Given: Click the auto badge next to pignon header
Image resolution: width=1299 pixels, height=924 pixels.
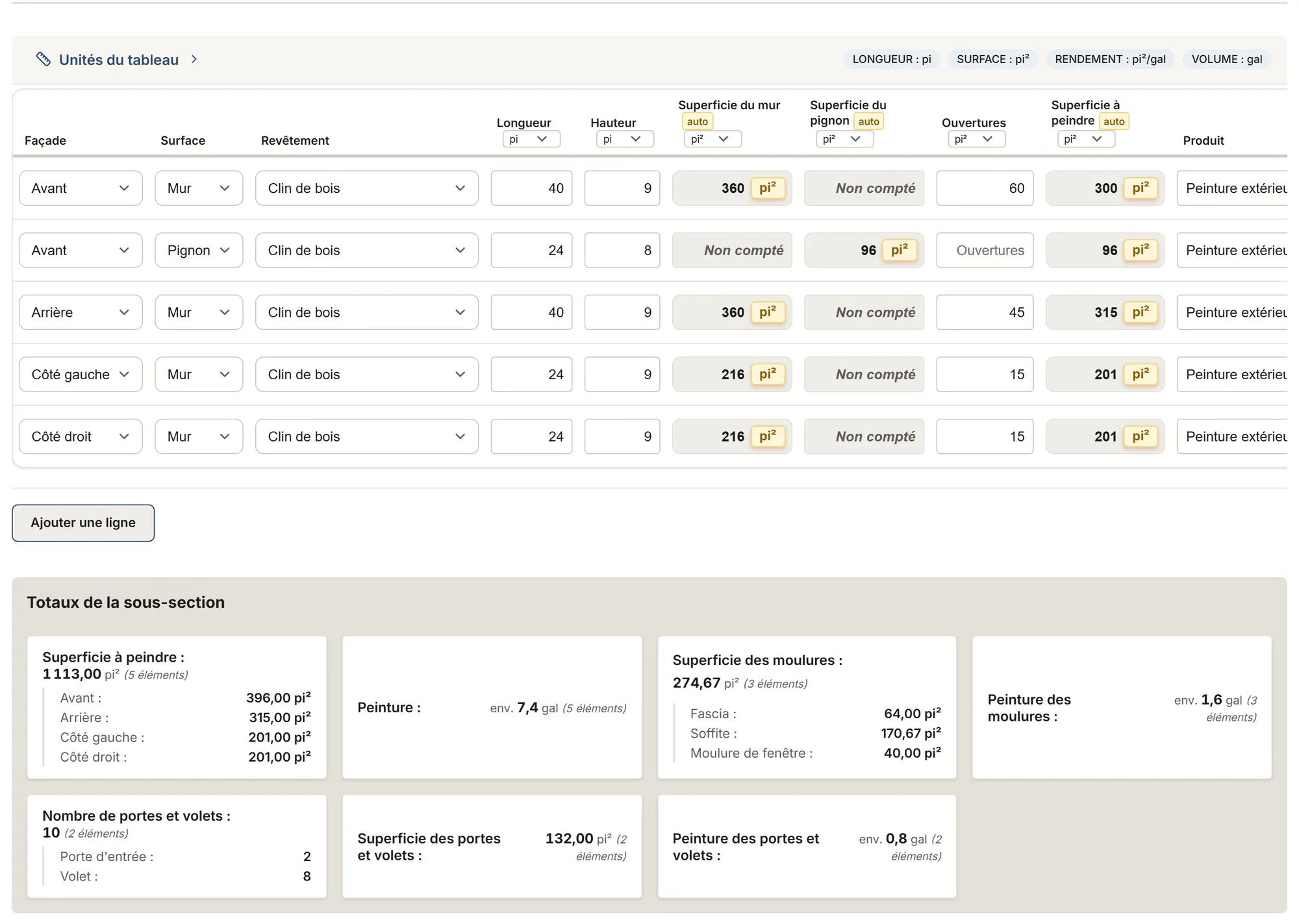Looking at the screenshot, I should (868, 121).
